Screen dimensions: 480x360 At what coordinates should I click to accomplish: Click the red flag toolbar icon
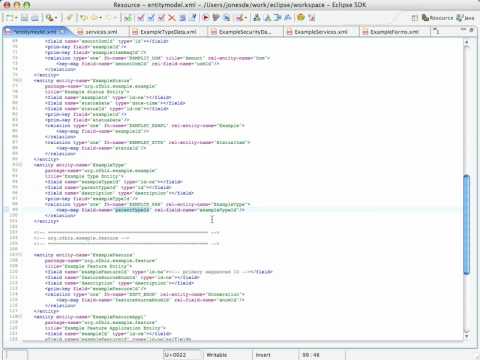(206, 18)
